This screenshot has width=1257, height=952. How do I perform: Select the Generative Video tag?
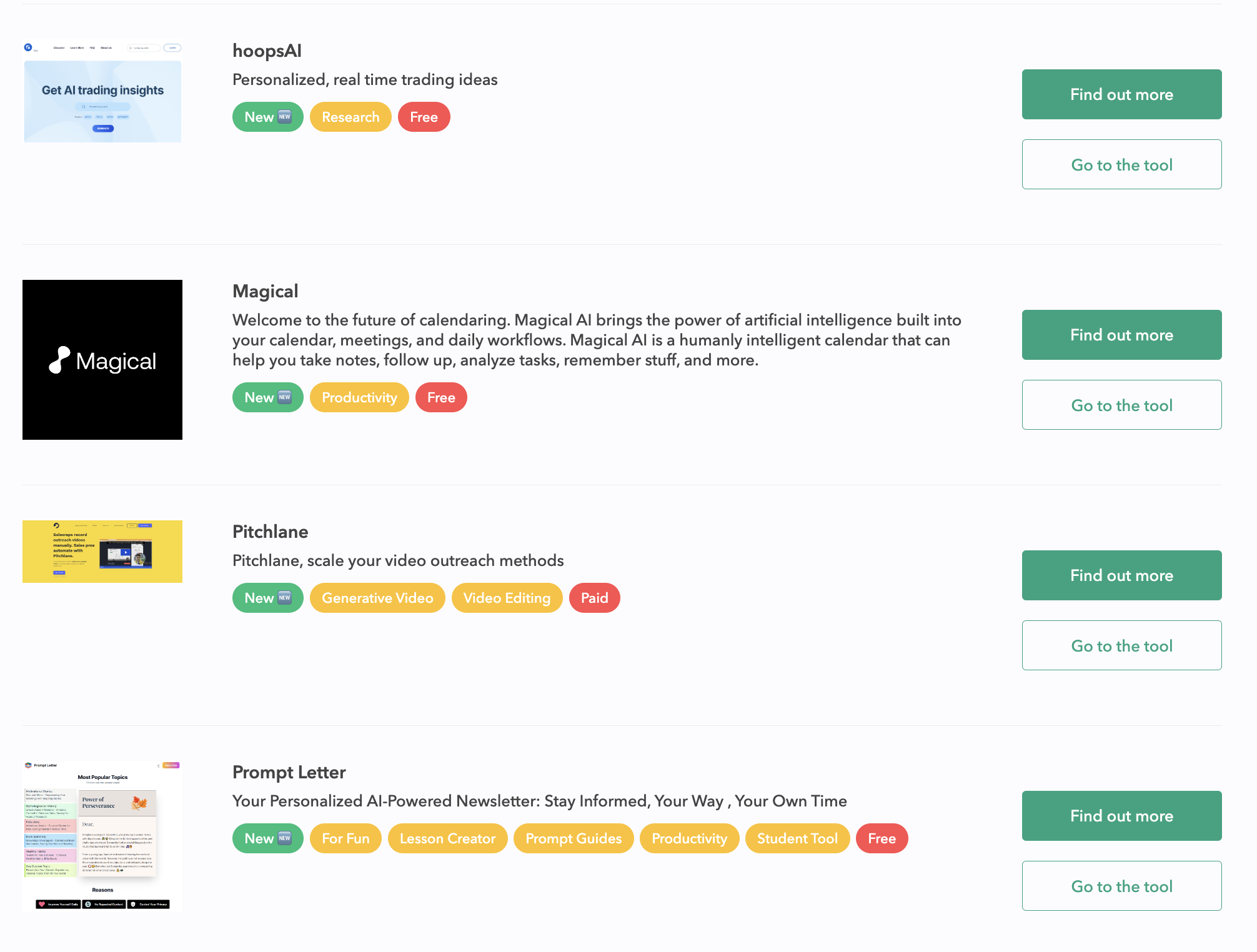click(377, 598)
